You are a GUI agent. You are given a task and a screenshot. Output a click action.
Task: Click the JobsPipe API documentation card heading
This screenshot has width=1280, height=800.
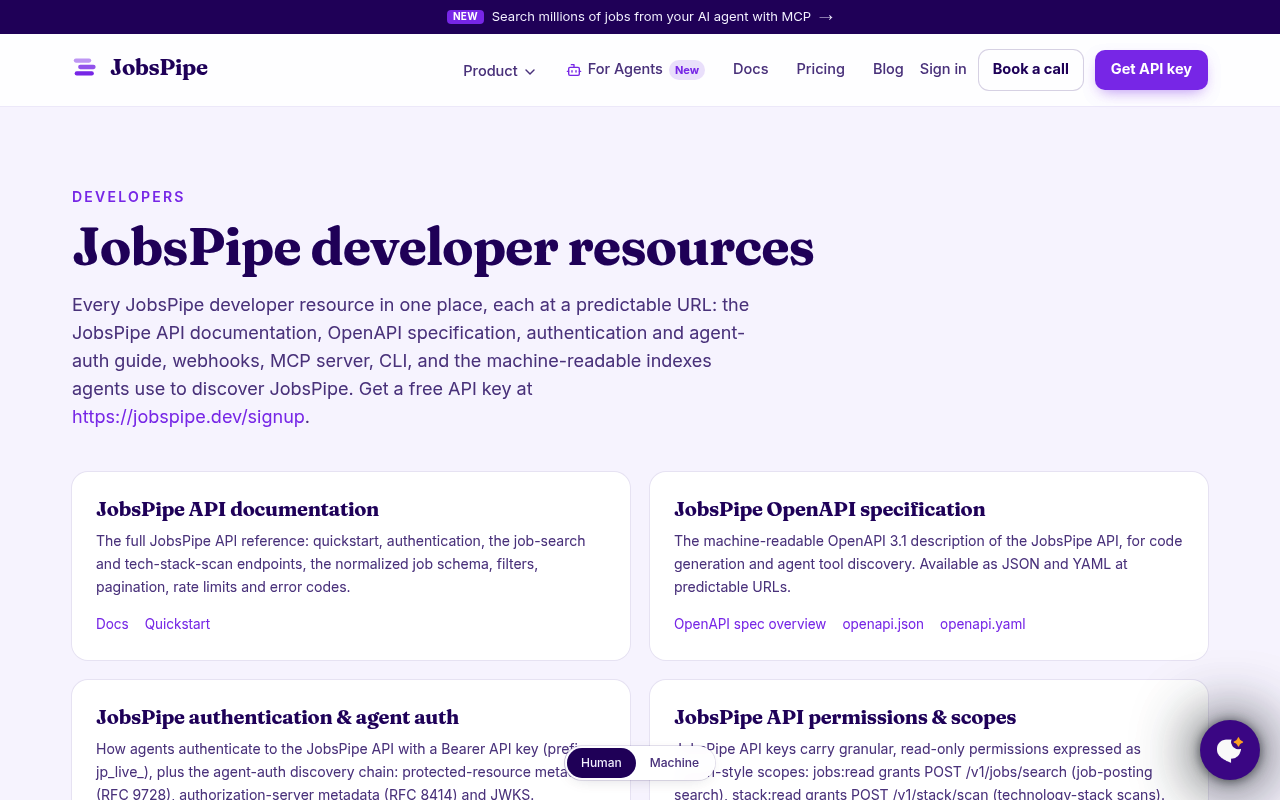(x=237, y=509)
